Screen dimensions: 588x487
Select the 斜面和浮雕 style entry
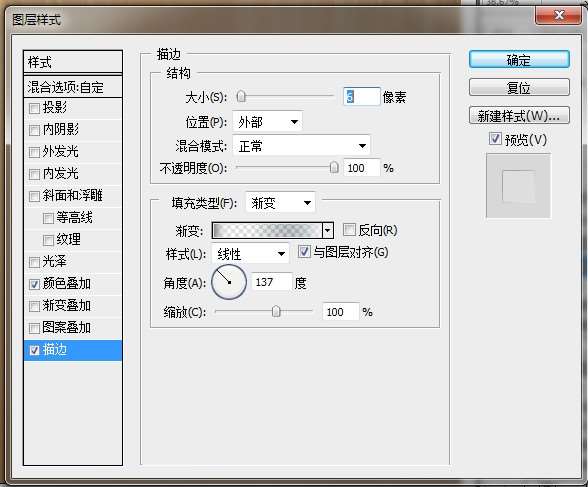[73, 196]
